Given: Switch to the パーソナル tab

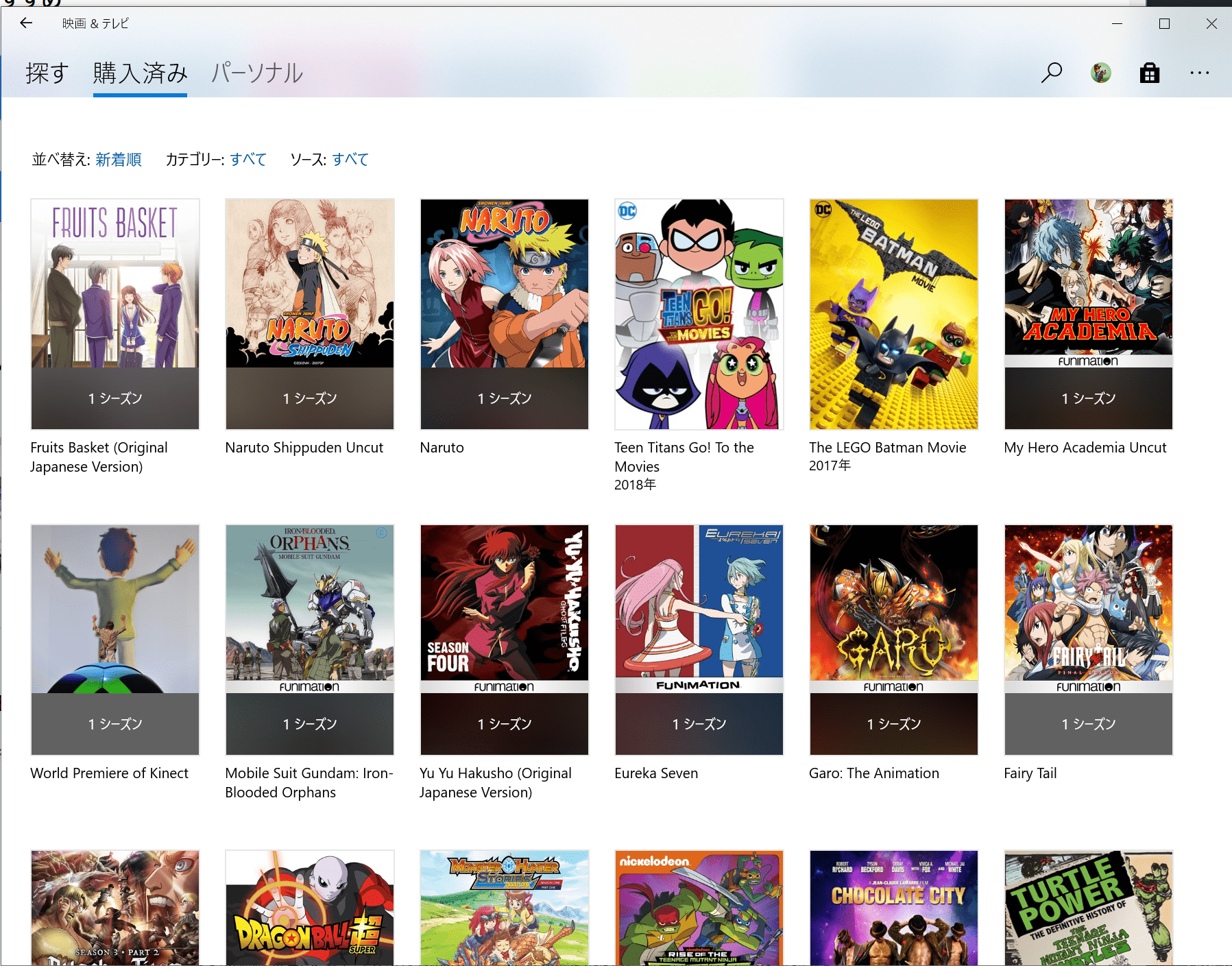Looking at the screenshot, I should (x=257, y=73).
